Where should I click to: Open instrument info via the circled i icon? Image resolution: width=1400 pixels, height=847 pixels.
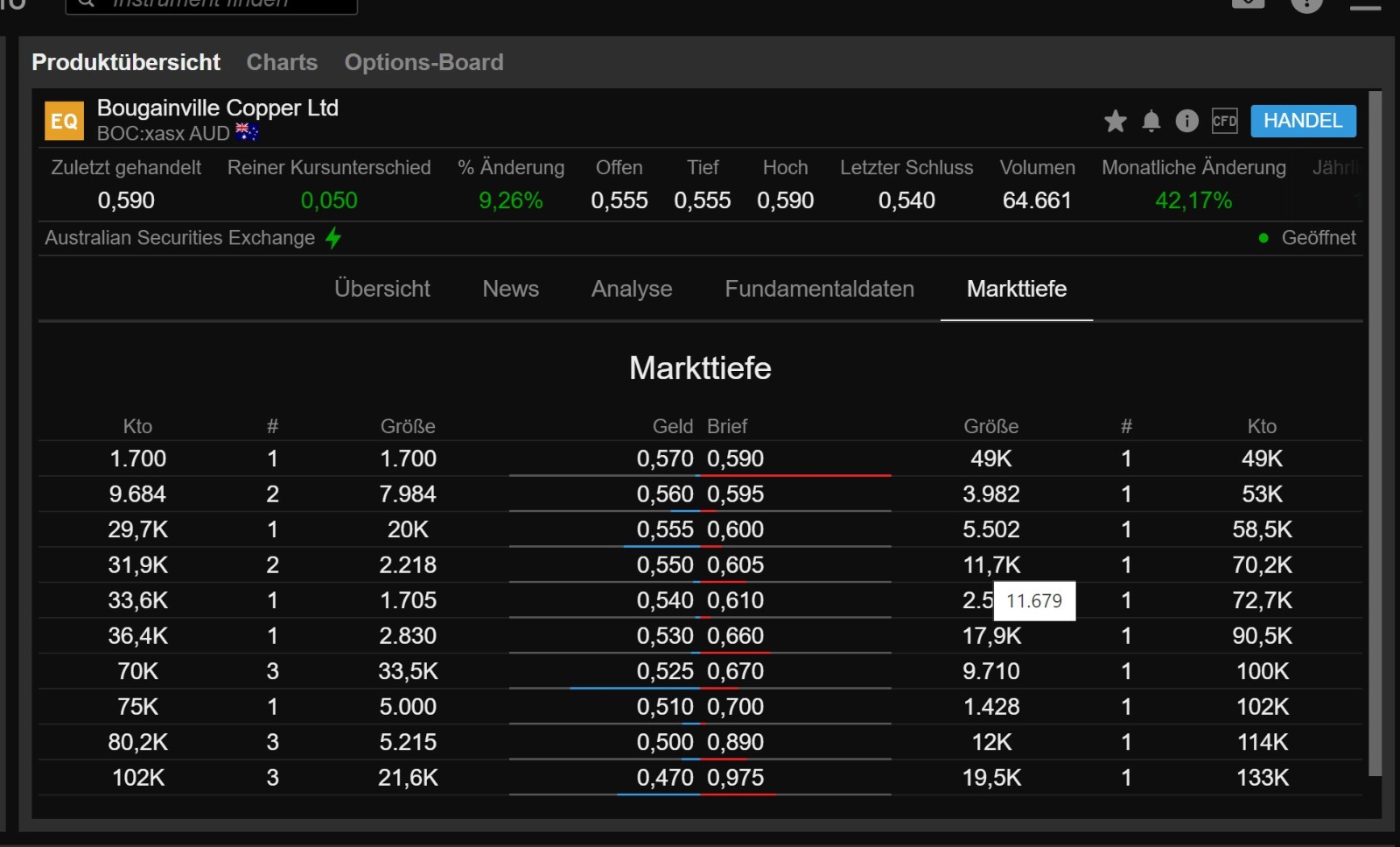[x=1186, y=121]
